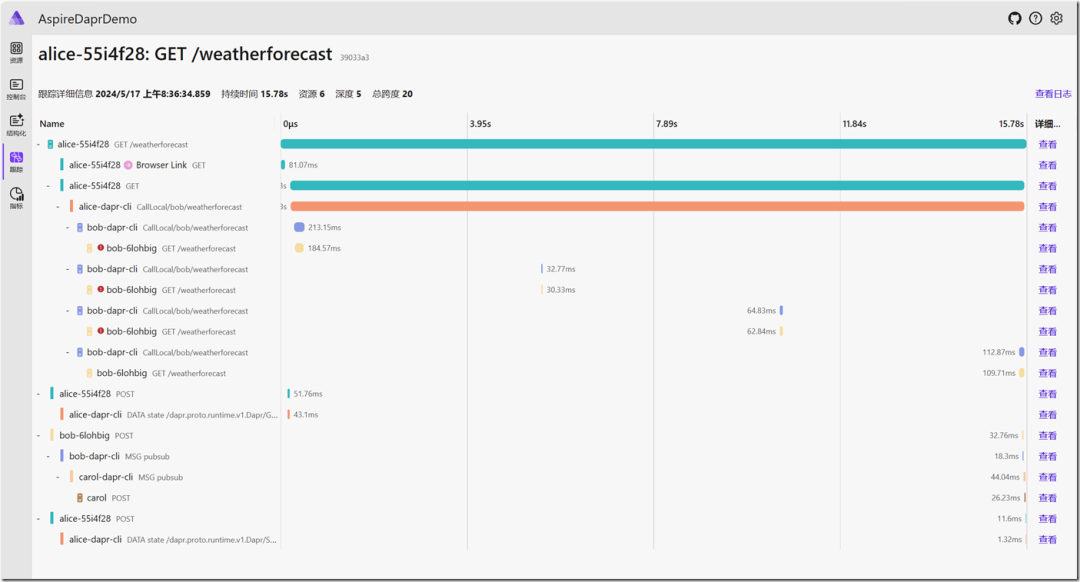Open the Metrics sidebar icon

17,198
